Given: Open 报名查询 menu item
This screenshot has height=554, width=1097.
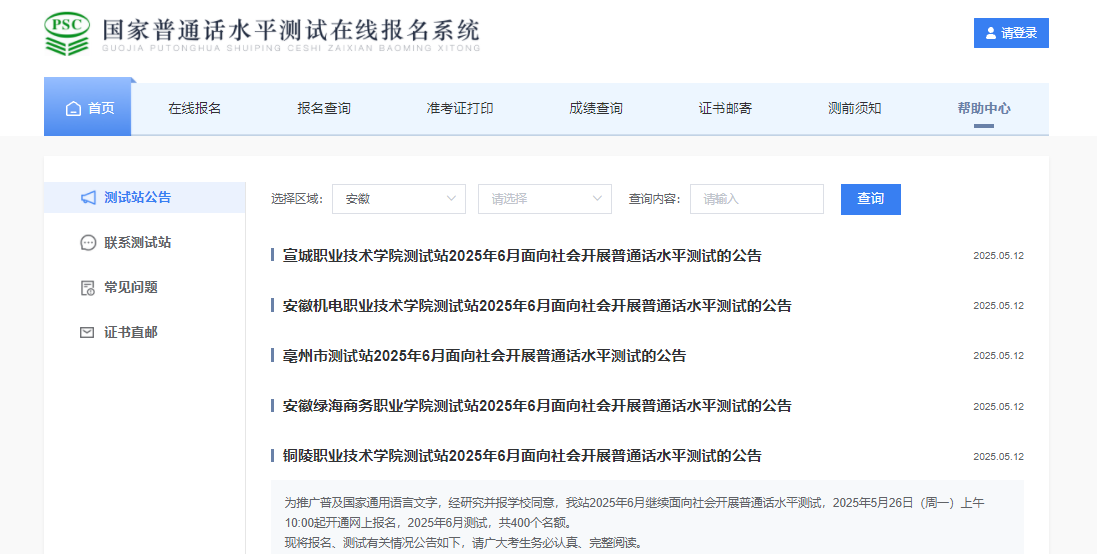Looking at the screenshot, I should [x=324, y=108].
